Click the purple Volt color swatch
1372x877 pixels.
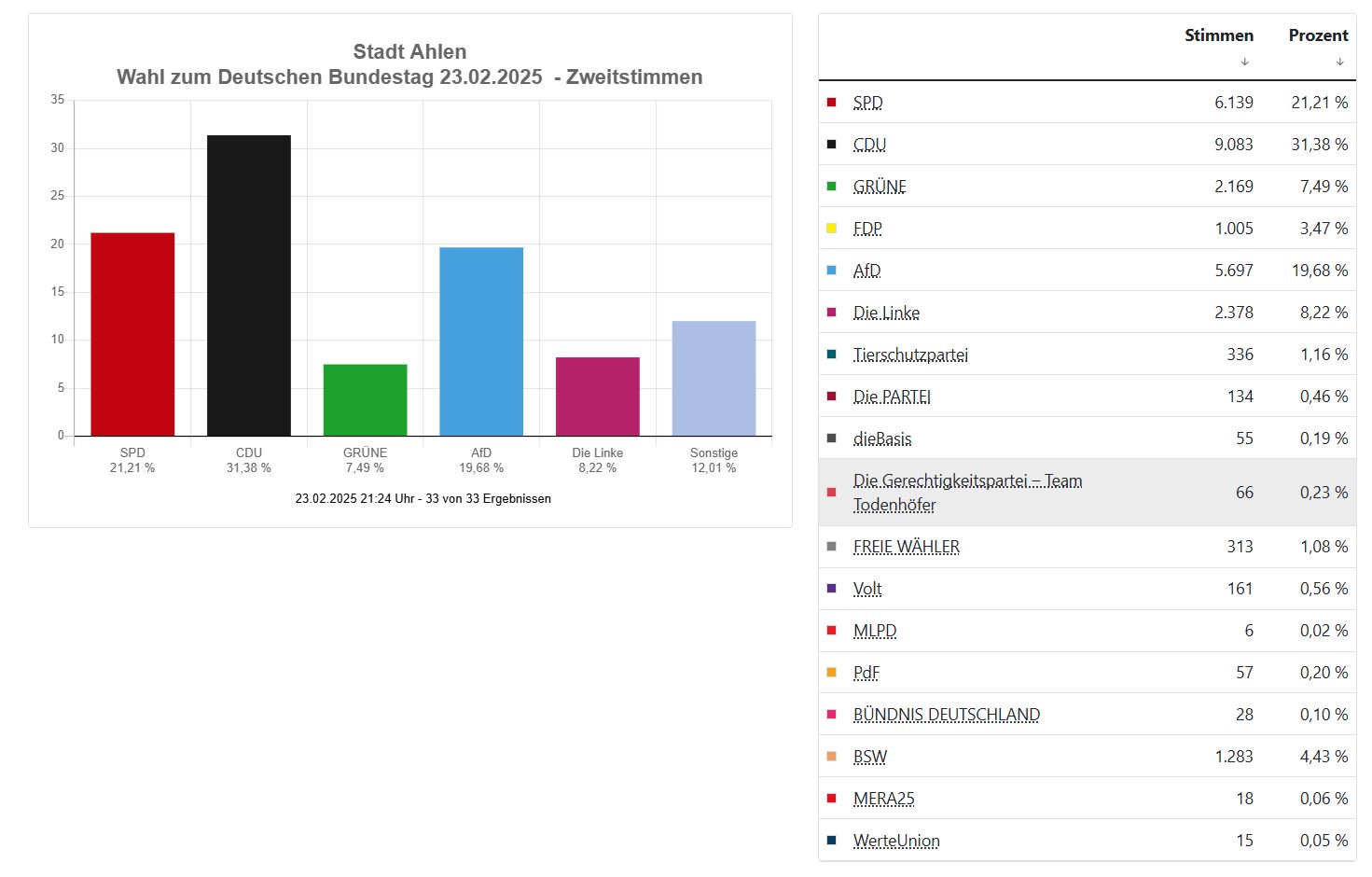pos(831,588)
